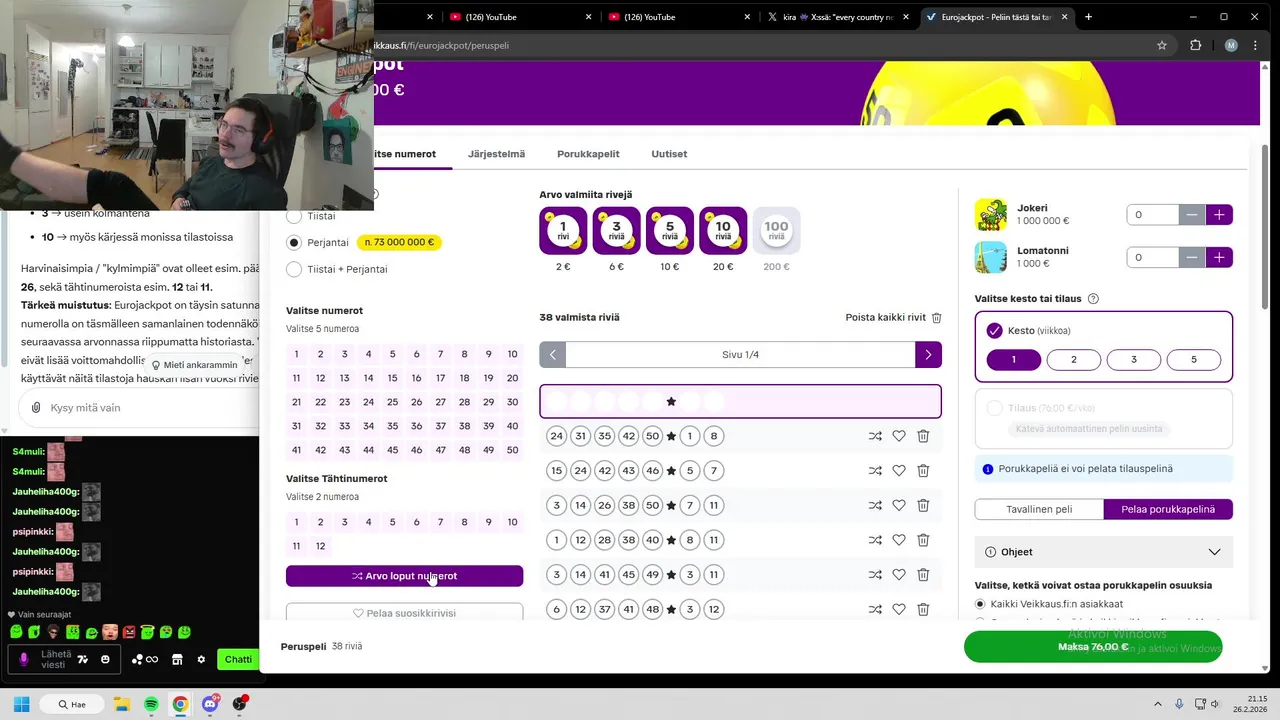Open the help icon next to Valitse kesto
The height and width of the screenshot is (720, 1280).
pyautogui.click(x=1093, y=299)
